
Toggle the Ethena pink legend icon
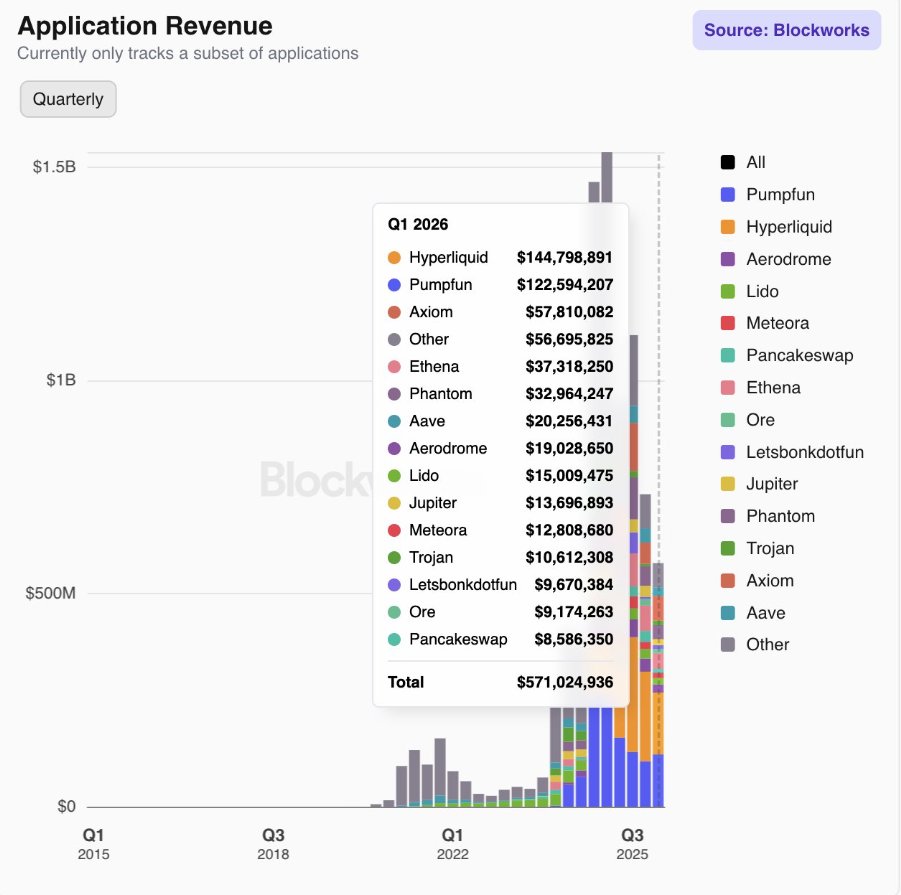pyautogui.click(x=728, y=387)
